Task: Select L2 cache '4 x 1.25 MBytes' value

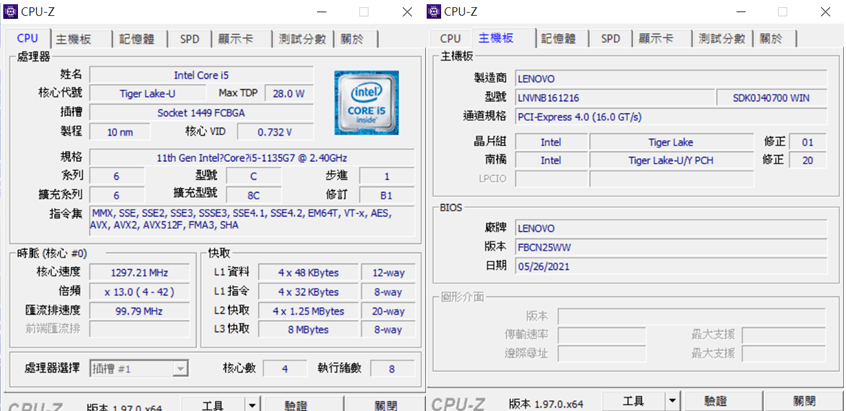Action: coord(308,311)
